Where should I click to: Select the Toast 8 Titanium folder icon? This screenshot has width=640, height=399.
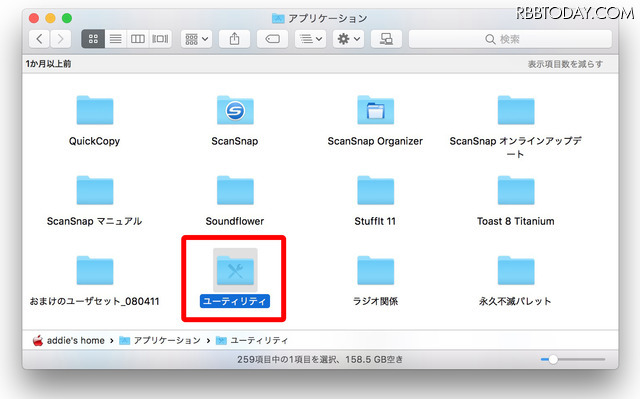516,190
